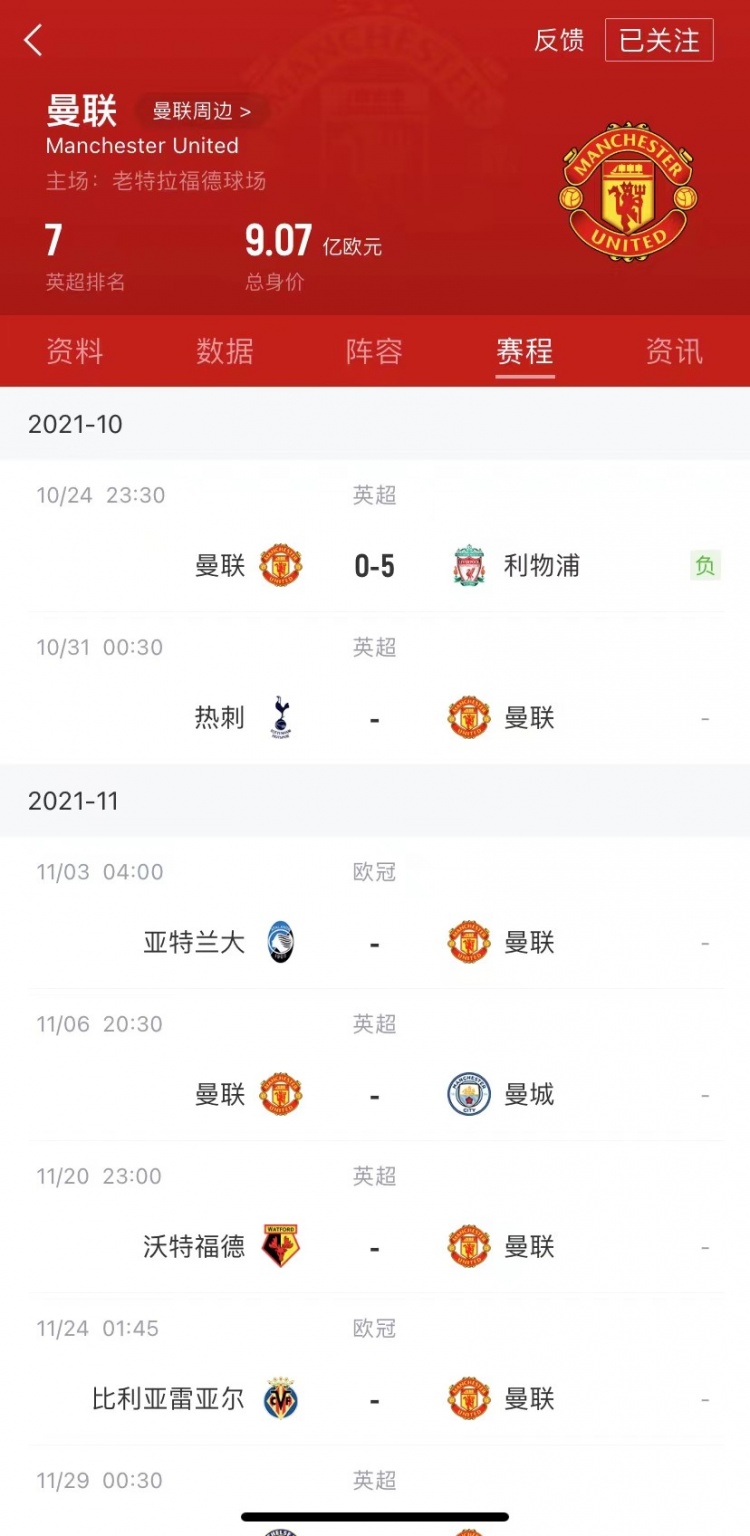This screenshot has width=750, height=1536.
Task: Expand the 曼联周边 merchandise link
Action: coord(202,111)
